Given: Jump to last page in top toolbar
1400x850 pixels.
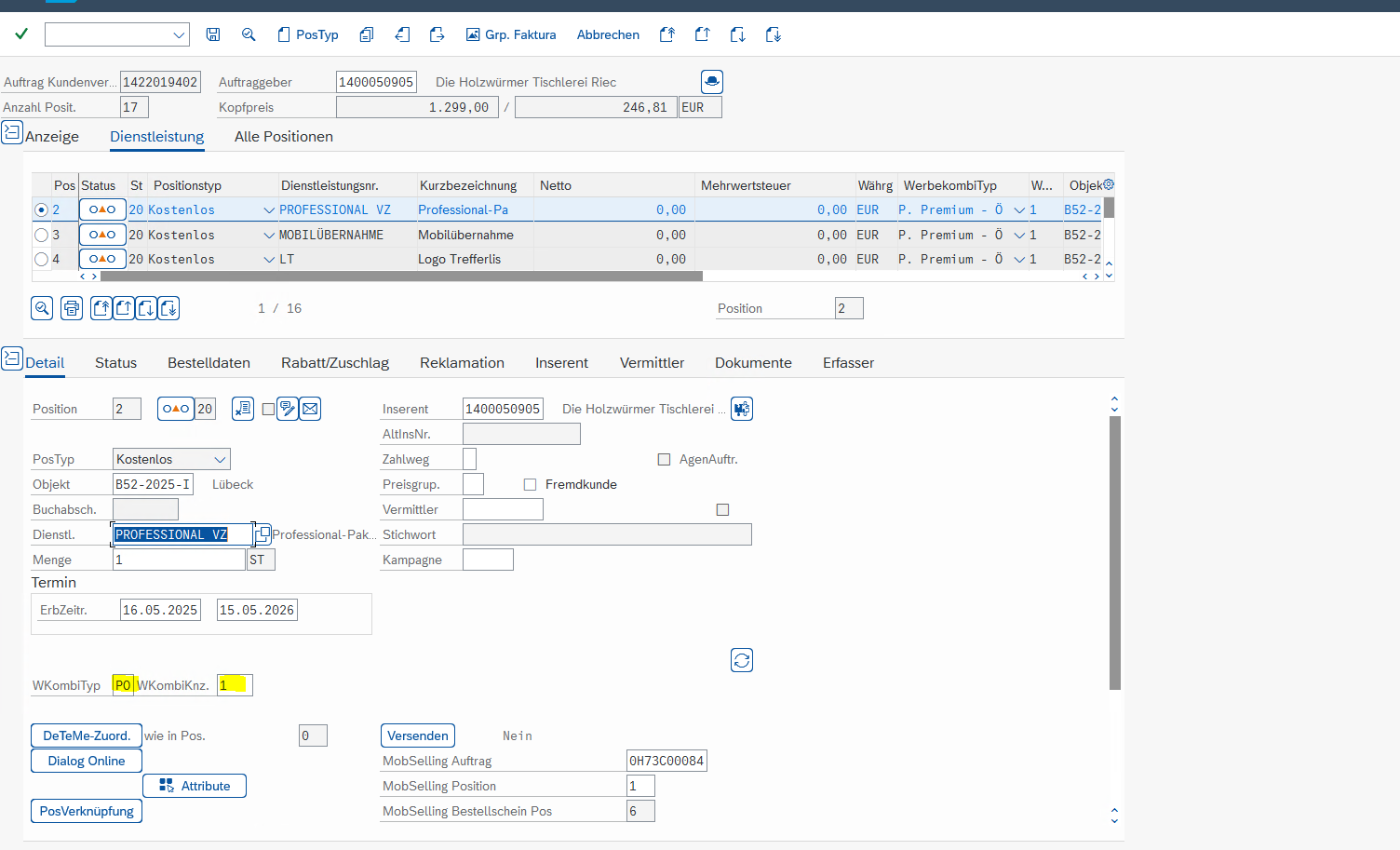Looking at the screenshot, I should [x=774, y=34].
